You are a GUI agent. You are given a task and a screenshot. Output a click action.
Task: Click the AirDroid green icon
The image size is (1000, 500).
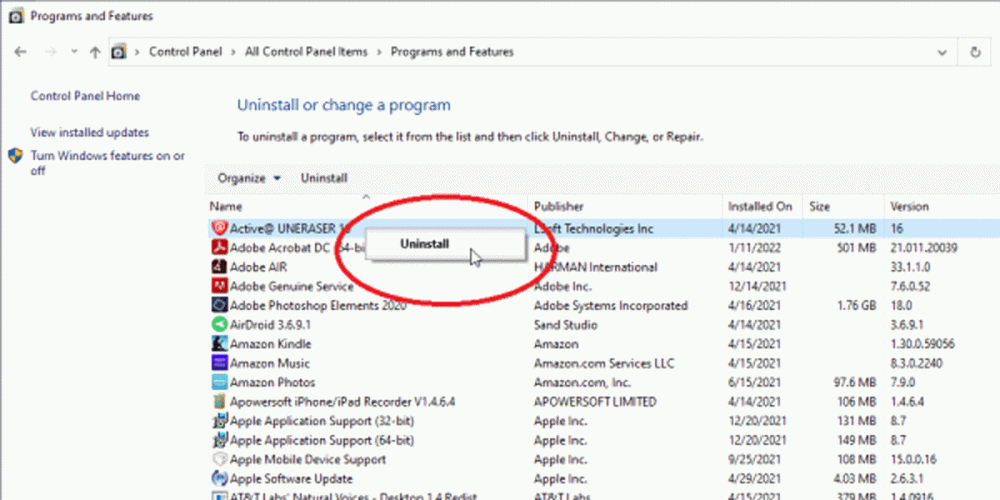click(x=220, y=325)
